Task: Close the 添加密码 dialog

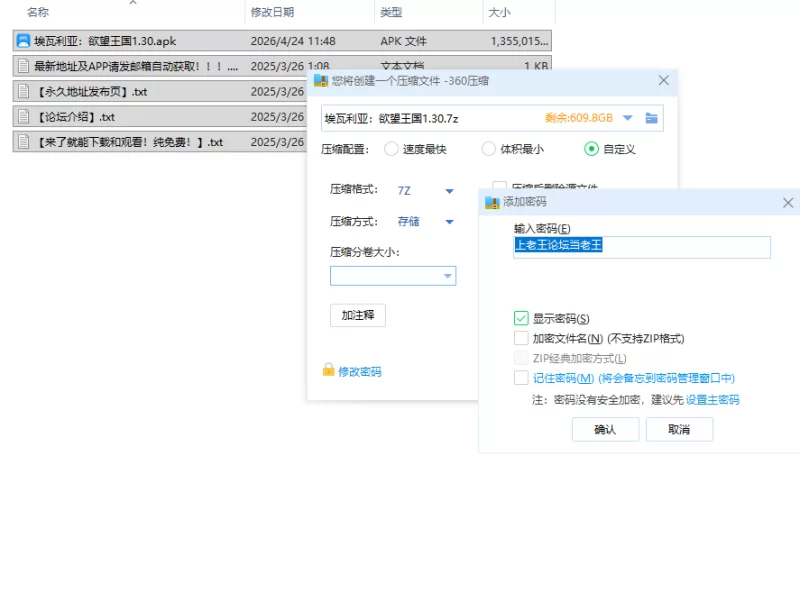Action: tap(788, 203)
